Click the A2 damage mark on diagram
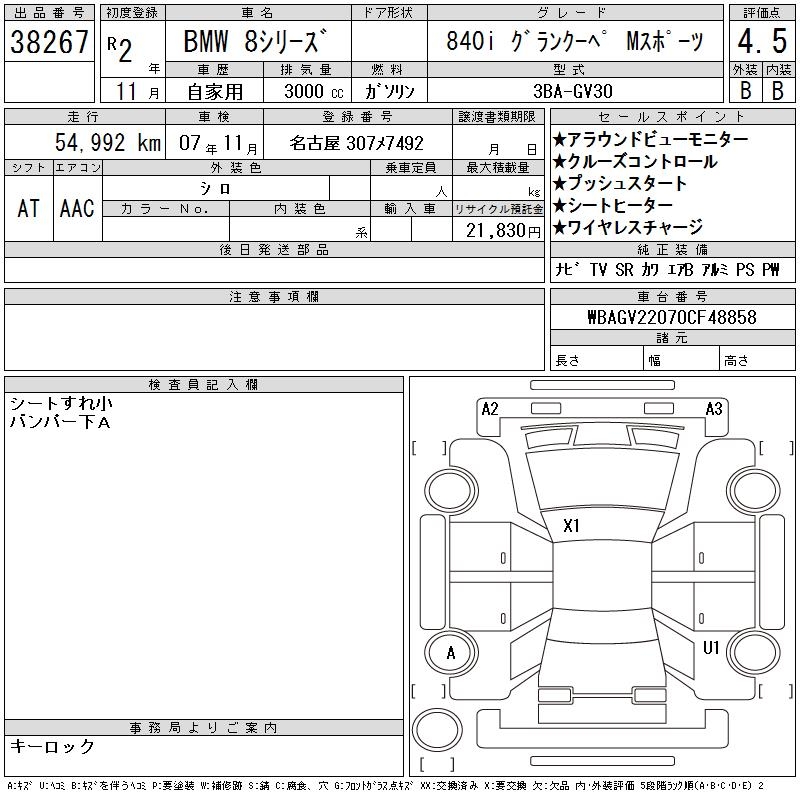 coord(490,409)
